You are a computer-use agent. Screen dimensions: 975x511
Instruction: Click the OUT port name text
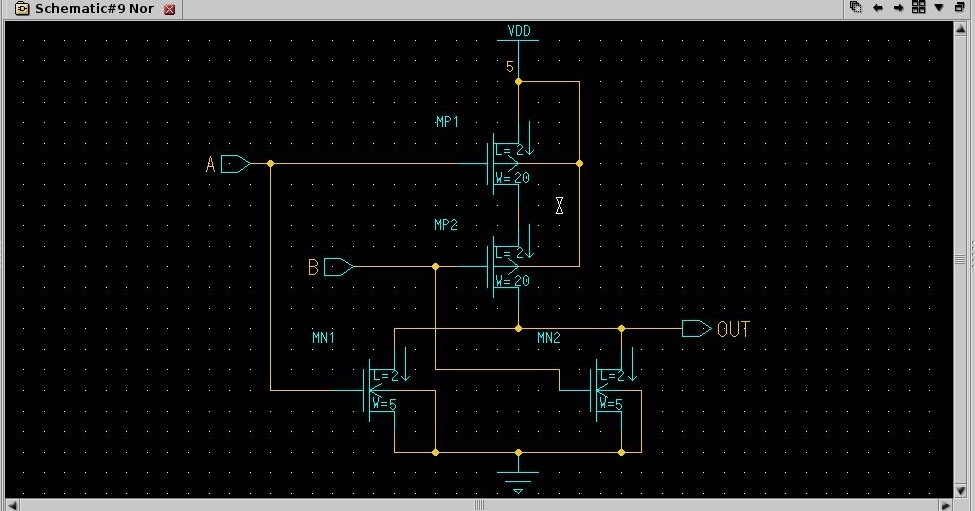734,329
